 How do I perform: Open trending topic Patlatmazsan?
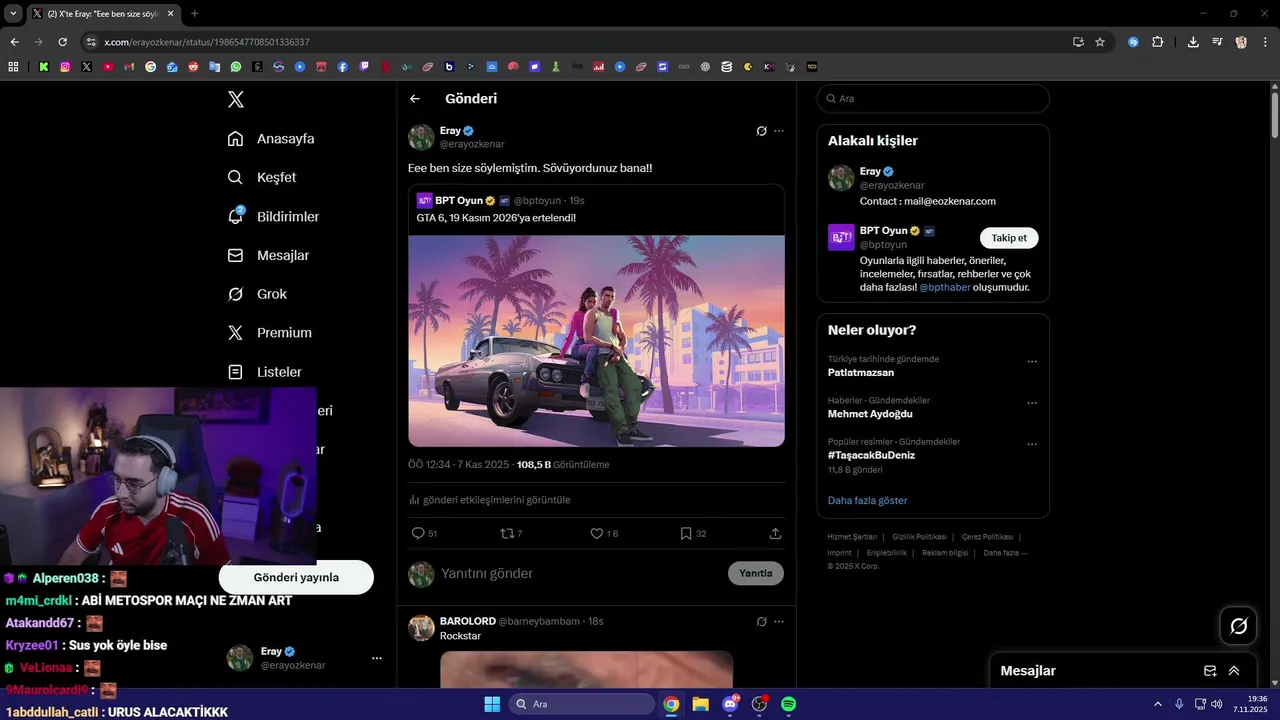pos(861,372)
